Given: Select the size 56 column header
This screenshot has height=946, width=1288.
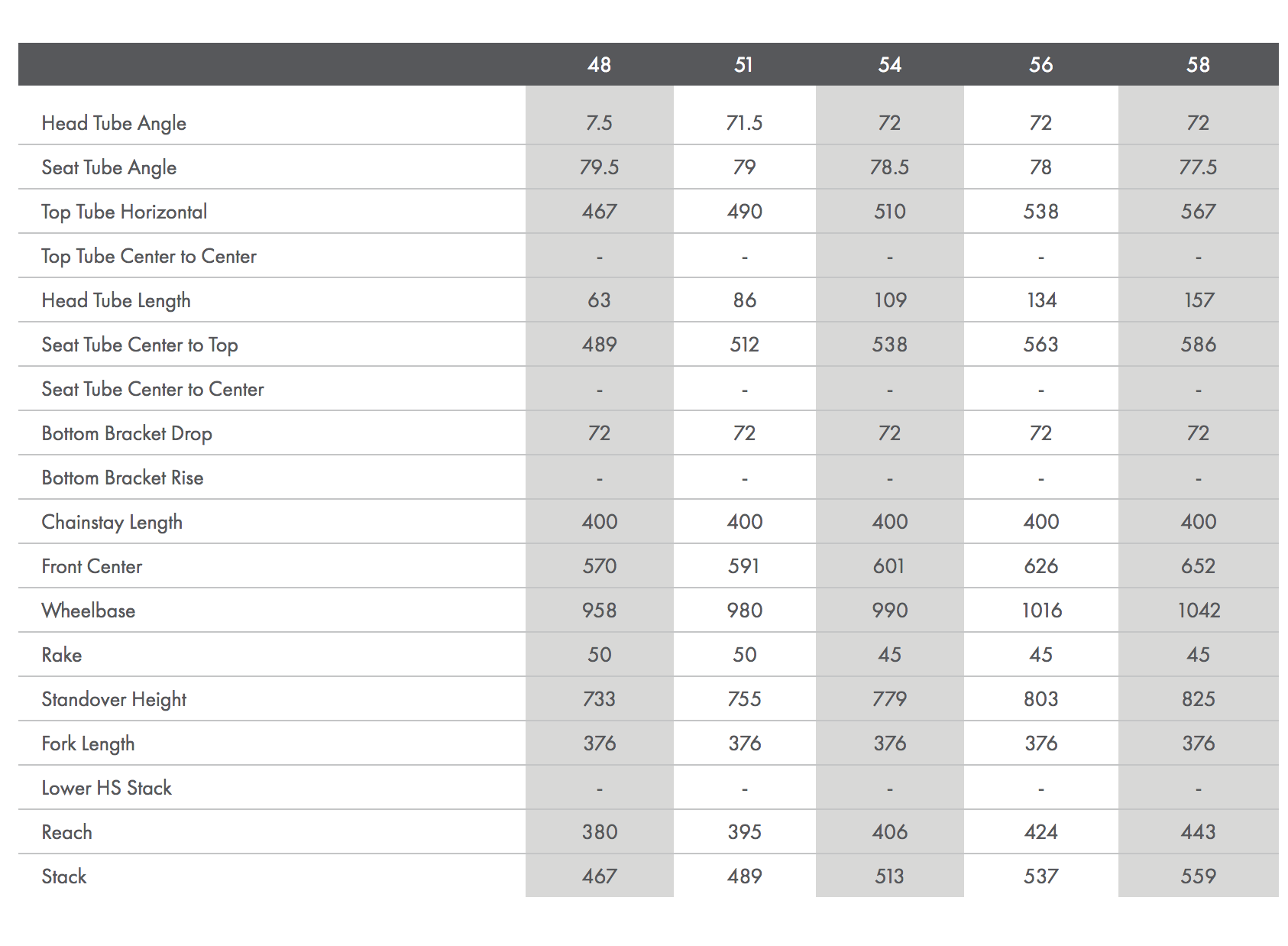Looking at the screenshot, I should [x=1040, y=65].
